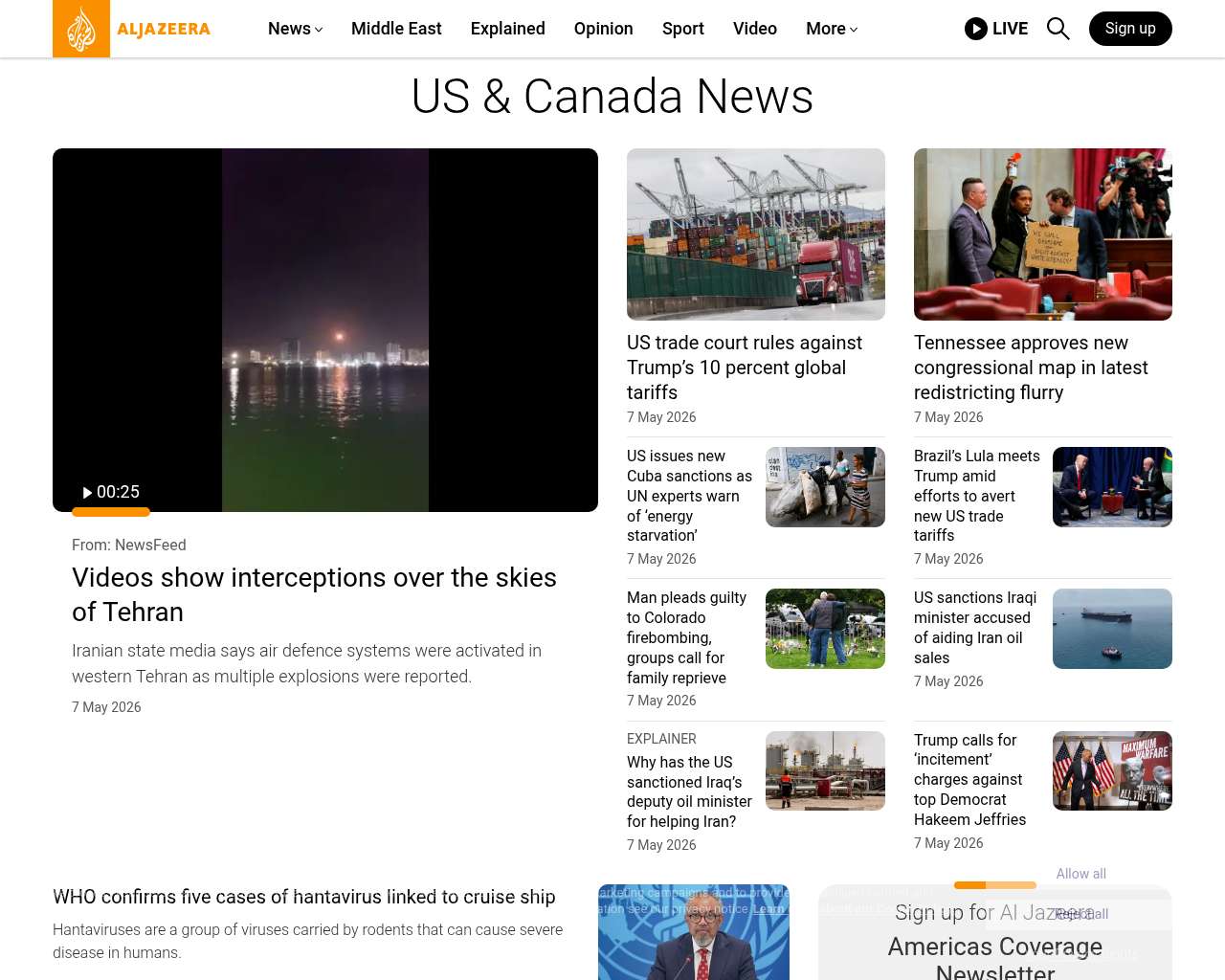Open the Hakeem Jeffries article image

[x=1112, y=771]
